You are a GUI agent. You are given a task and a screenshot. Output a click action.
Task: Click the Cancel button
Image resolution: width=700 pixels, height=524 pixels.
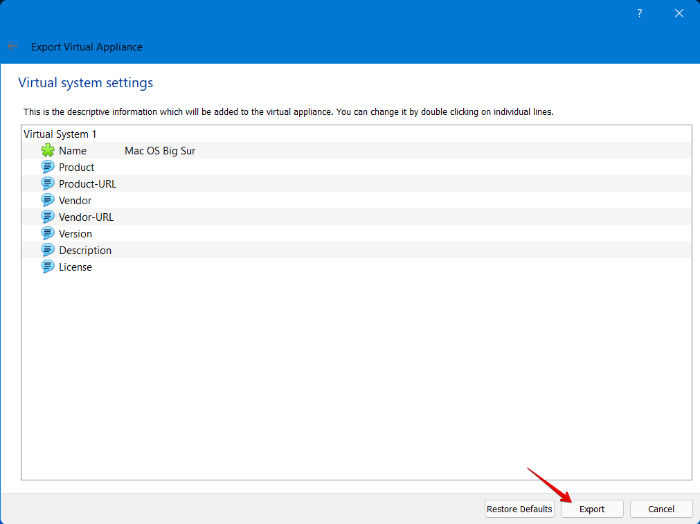pyautogui.click(x=661, y=509)
